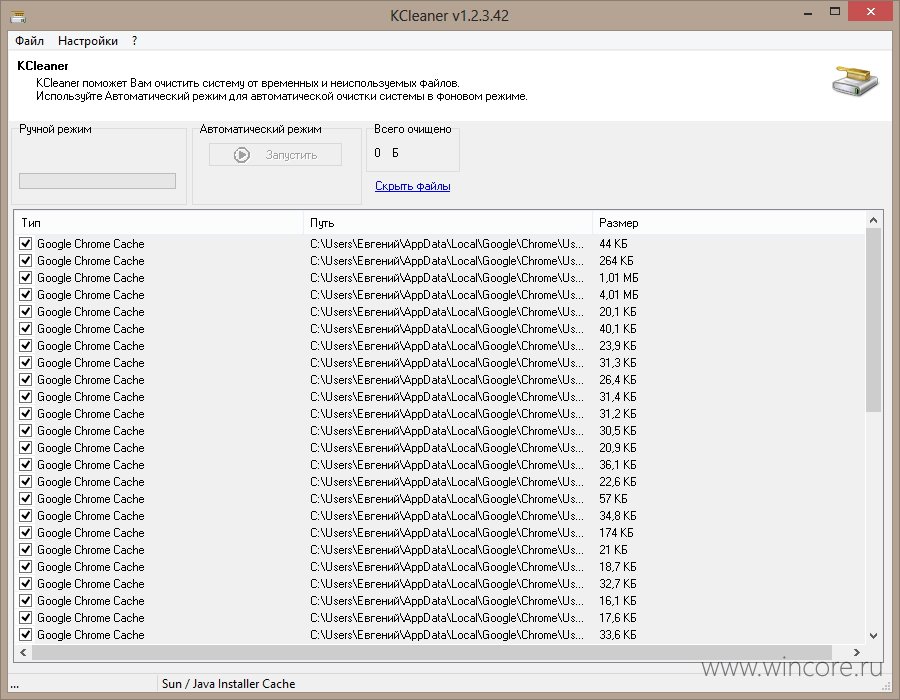Open the Настройки menu

(x=88, y=41)
